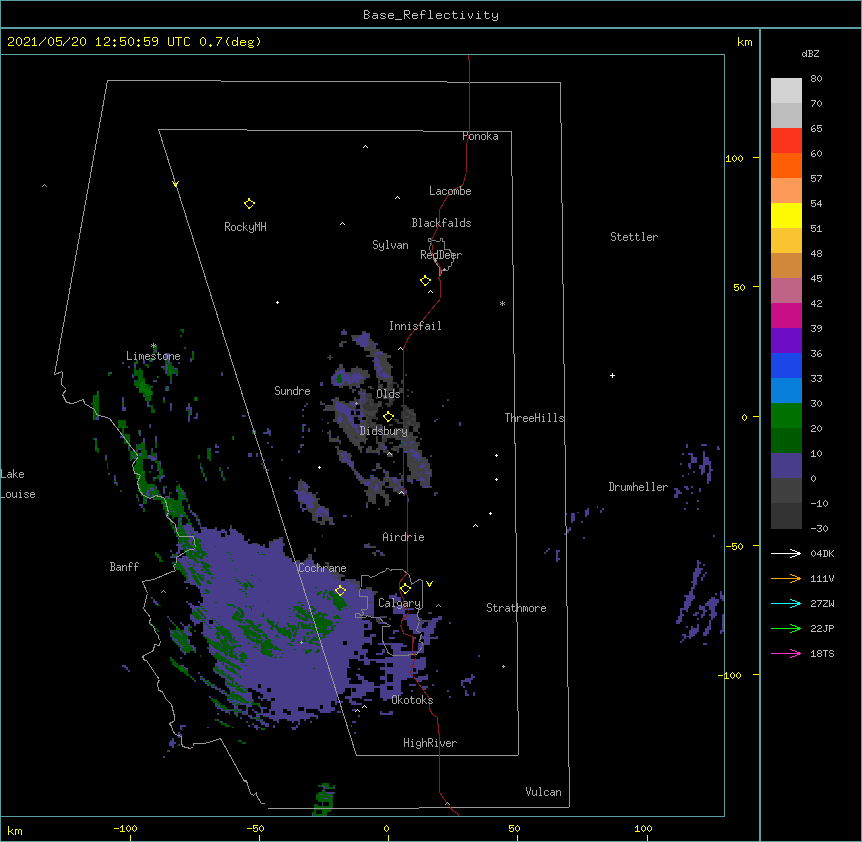Click the orange 111V arrow in legend
This screenshot has width=862, height=842.
click(x=786, y=578)
